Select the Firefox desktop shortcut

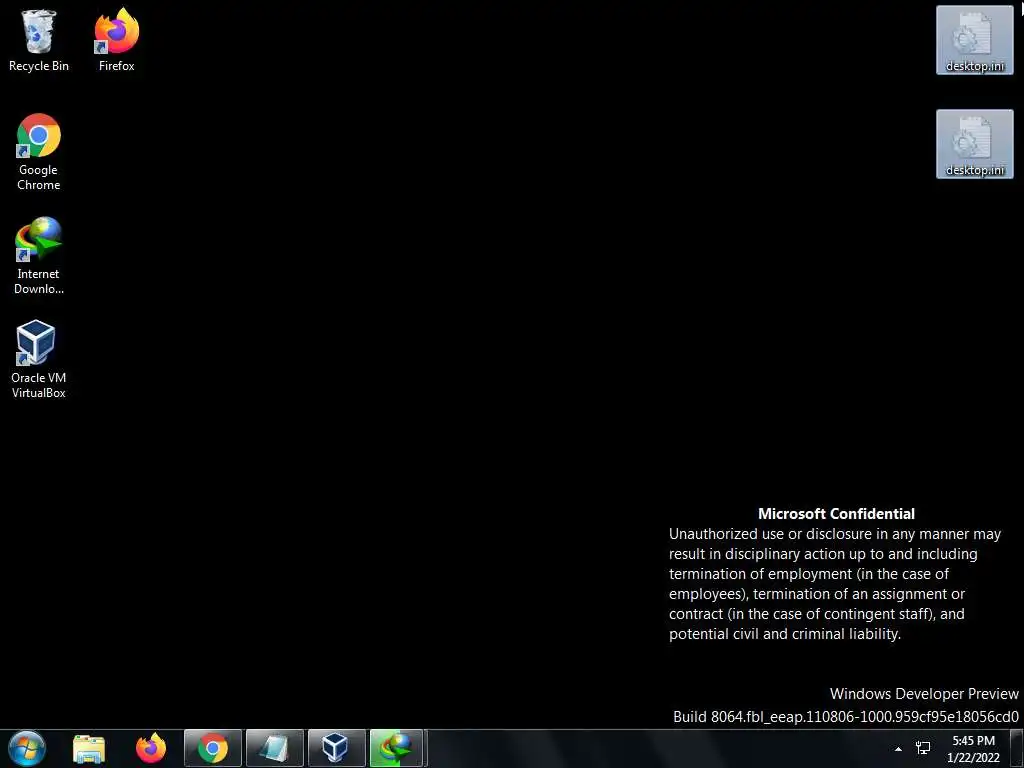117,40
